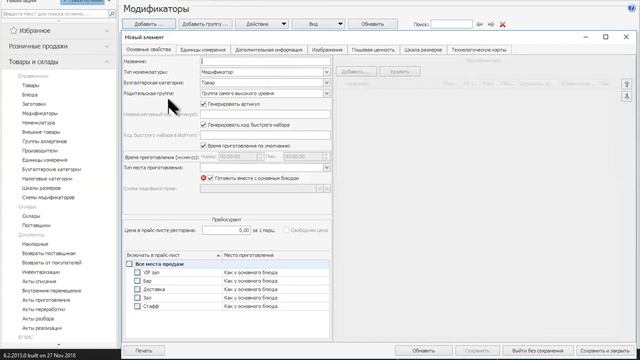Click the previous search result arrow icon
Viewport: 640px width, 360px height.
(480, 24)
